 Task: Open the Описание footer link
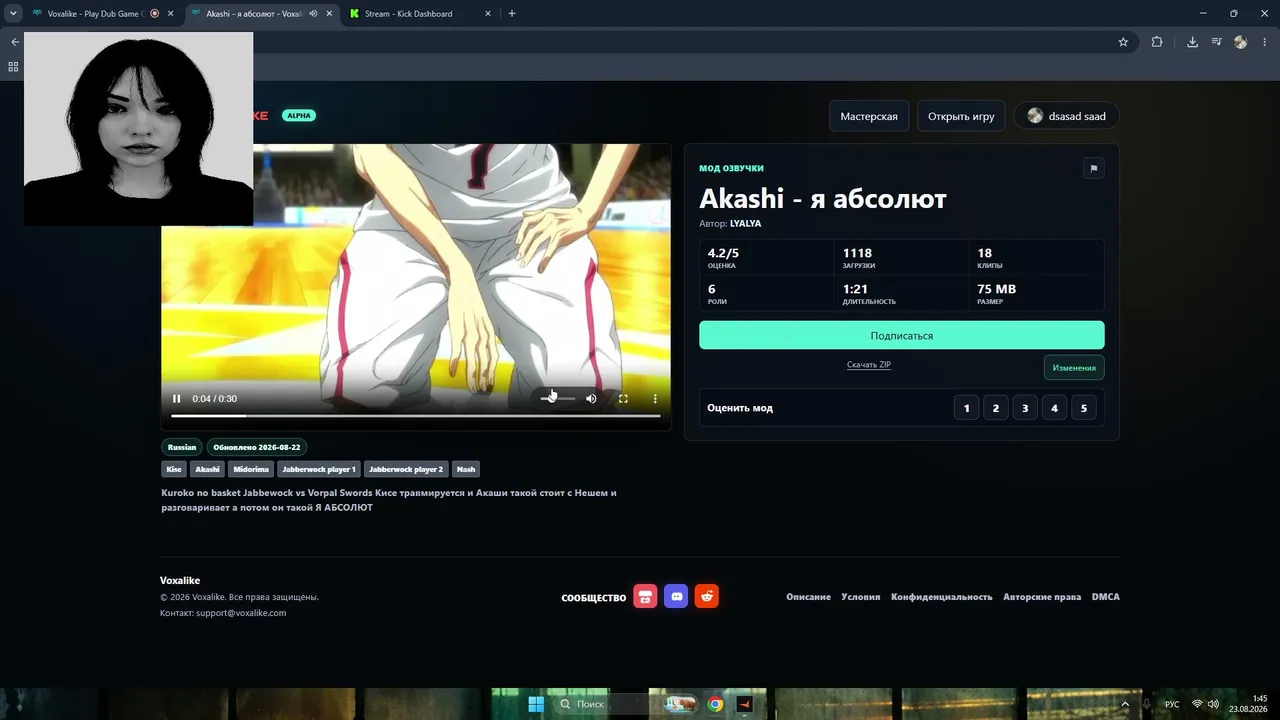(808, 597)
